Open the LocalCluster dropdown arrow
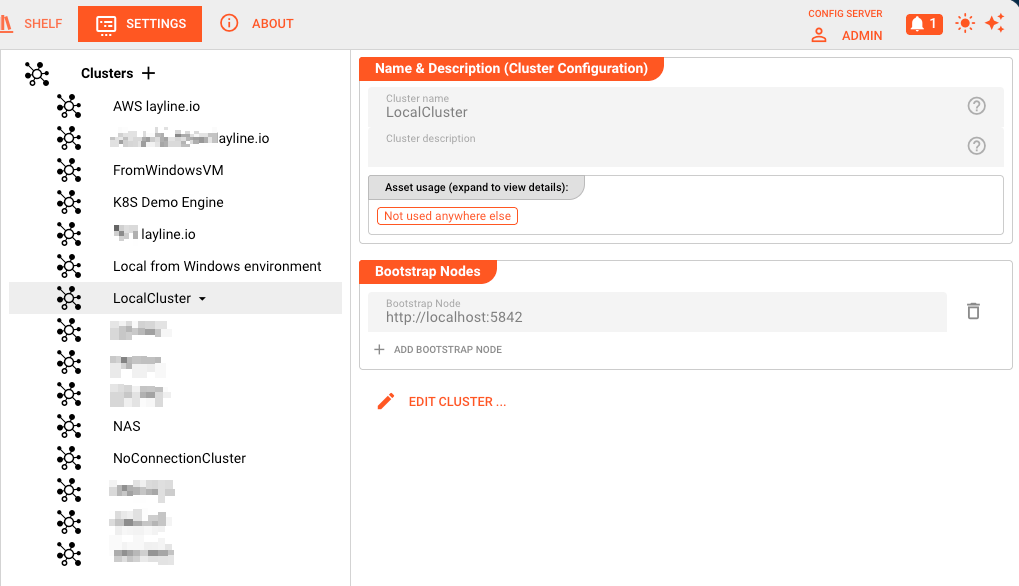Image resolution: width=1019 pixels, height=586 pixels. 202,299
